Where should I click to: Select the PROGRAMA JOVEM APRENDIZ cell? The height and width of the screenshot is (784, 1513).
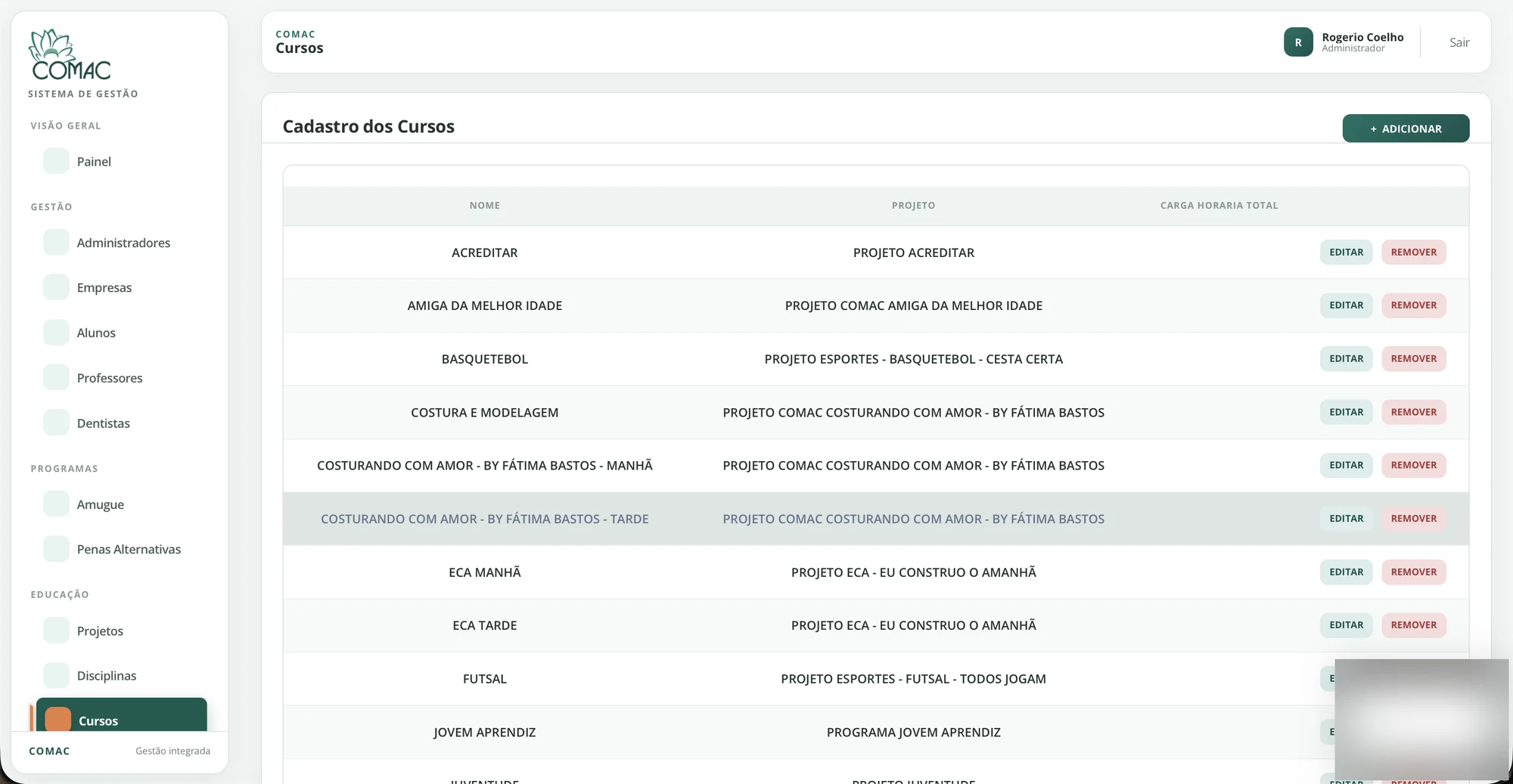(x=913, y=732)
